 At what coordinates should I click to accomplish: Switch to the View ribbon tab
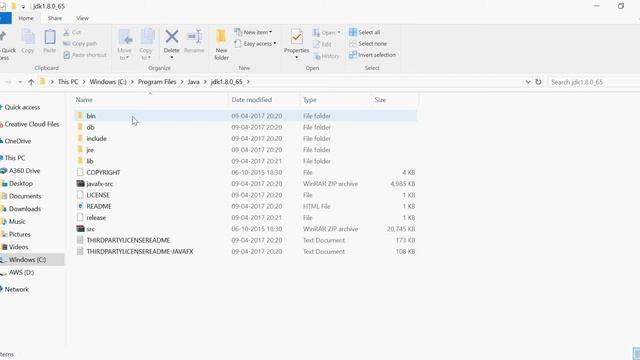[x=82, y=18]
